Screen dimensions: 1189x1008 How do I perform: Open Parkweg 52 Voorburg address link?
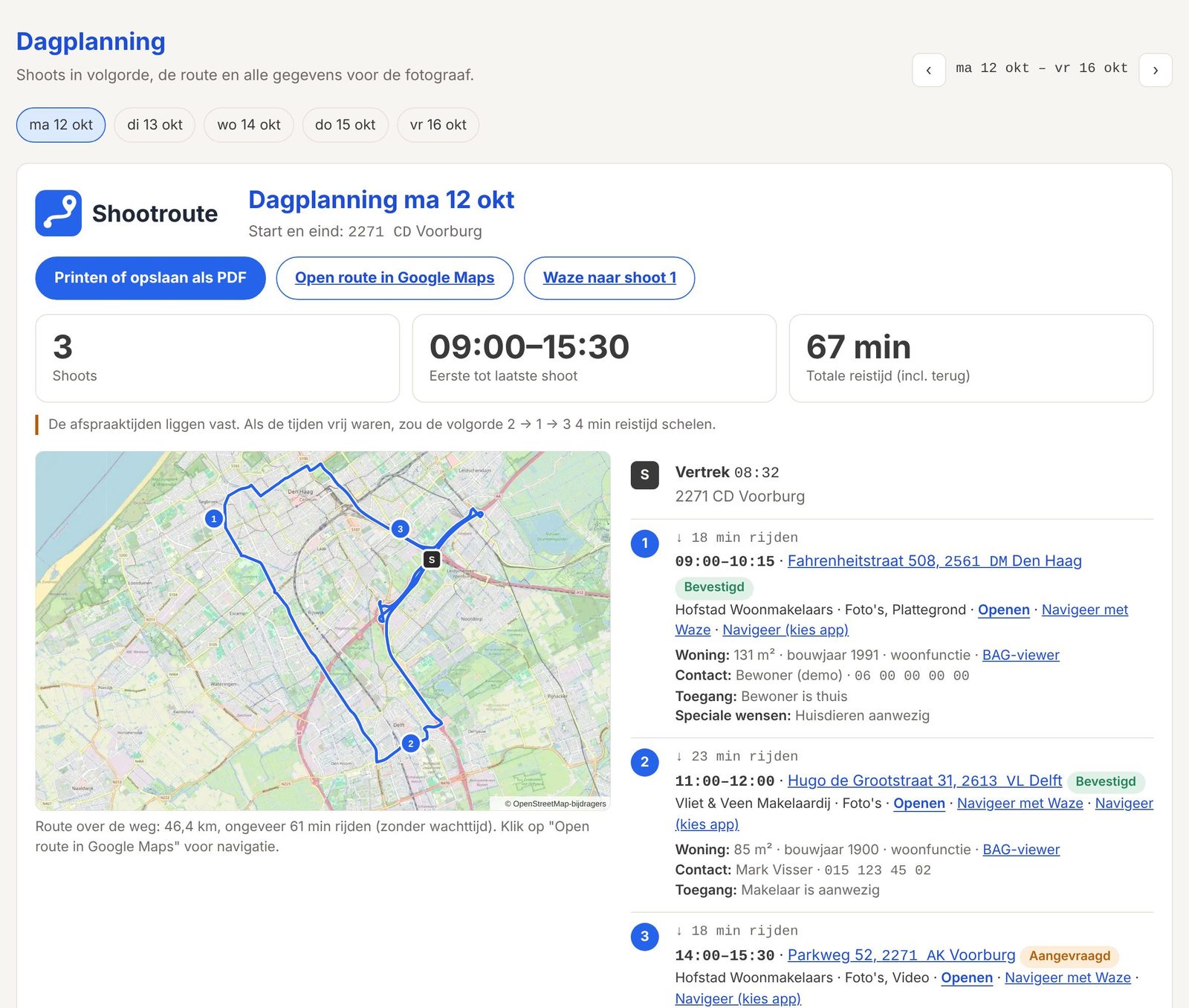(x=901, y=955)
